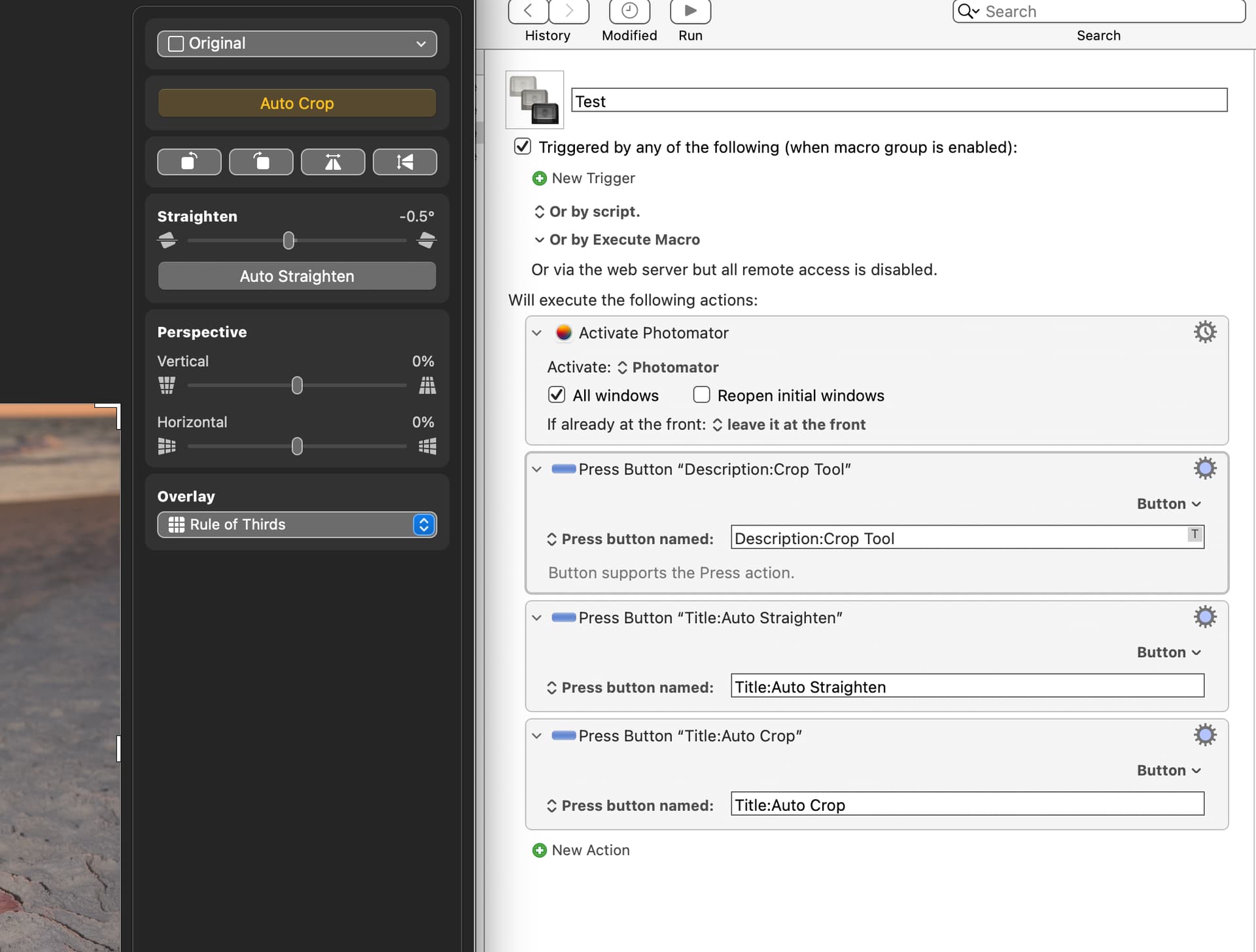Open the Overlay Rule of Thirds popup
The image size is (1256, 952).
pyautogui.click(x=297, y=524)
